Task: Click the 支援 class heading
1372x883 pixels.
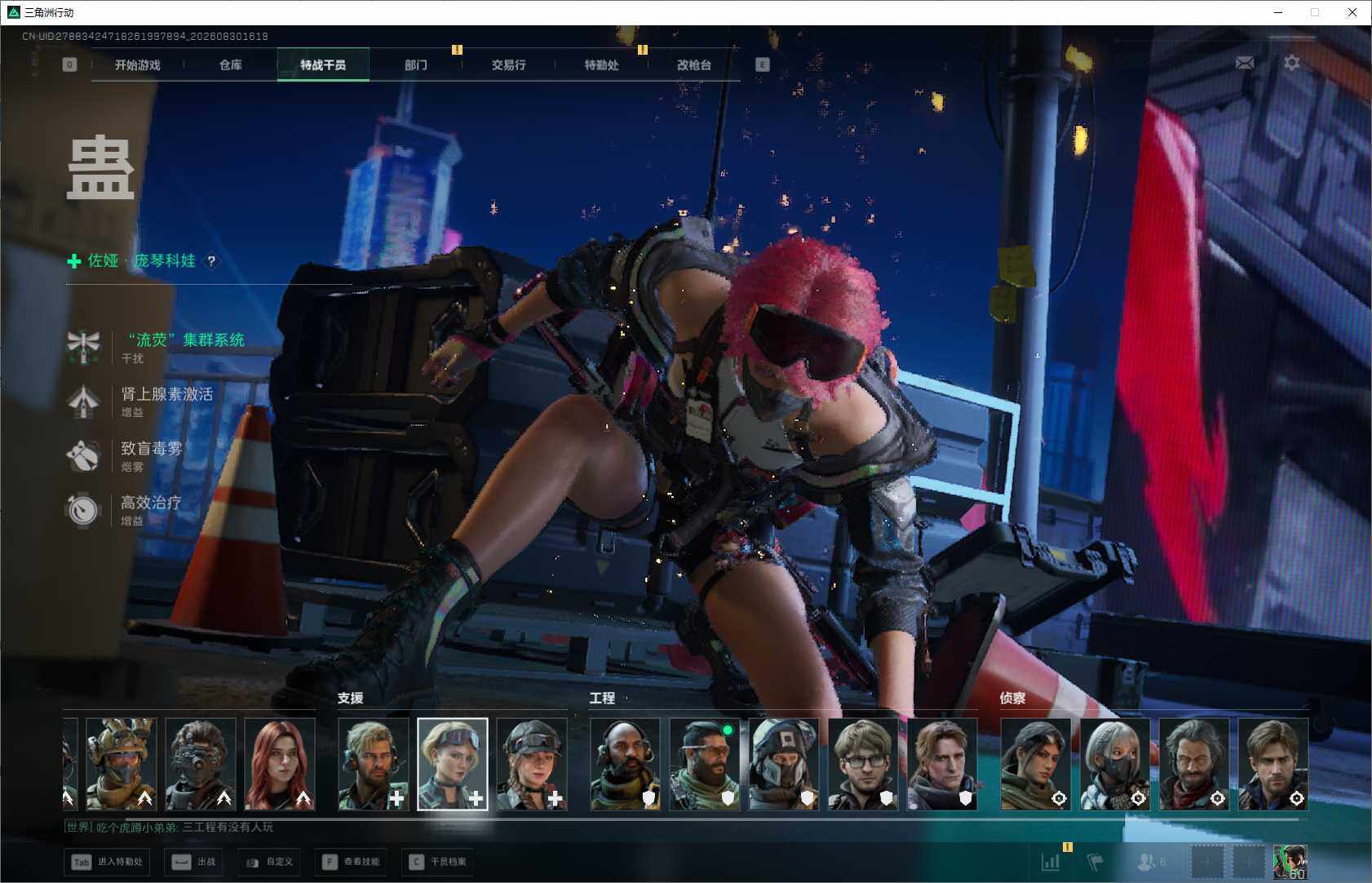Action: (351, 699)
